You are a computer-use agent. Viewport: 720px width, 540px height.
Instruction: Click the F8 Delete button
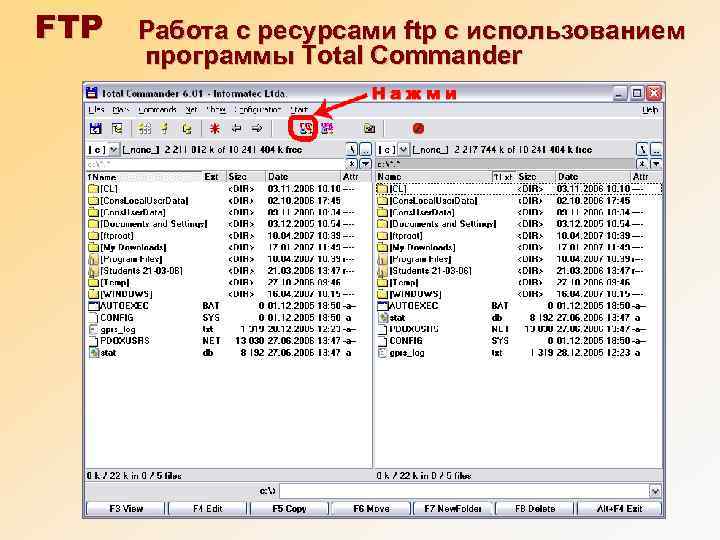point(535,508)
